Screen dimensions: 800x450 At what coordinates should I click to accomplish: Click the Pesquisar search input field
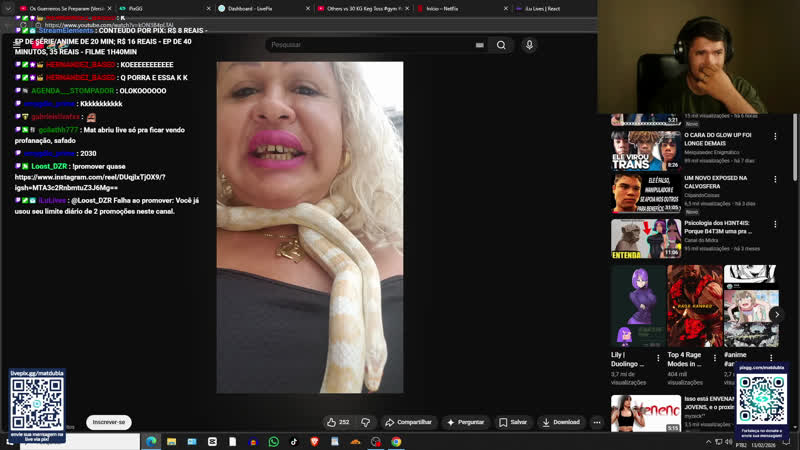pyautogui.click(x=370, y=45)
